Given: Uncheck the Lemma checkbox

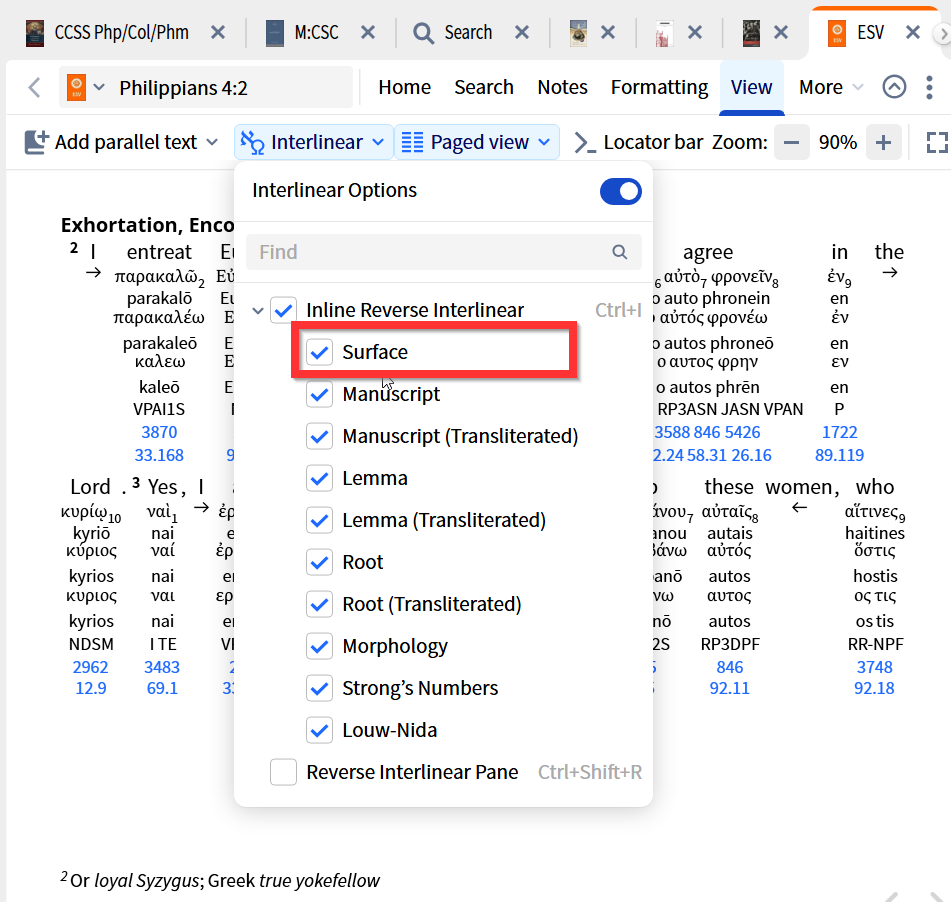Looking at the screenshot, I should pos(319,478).
